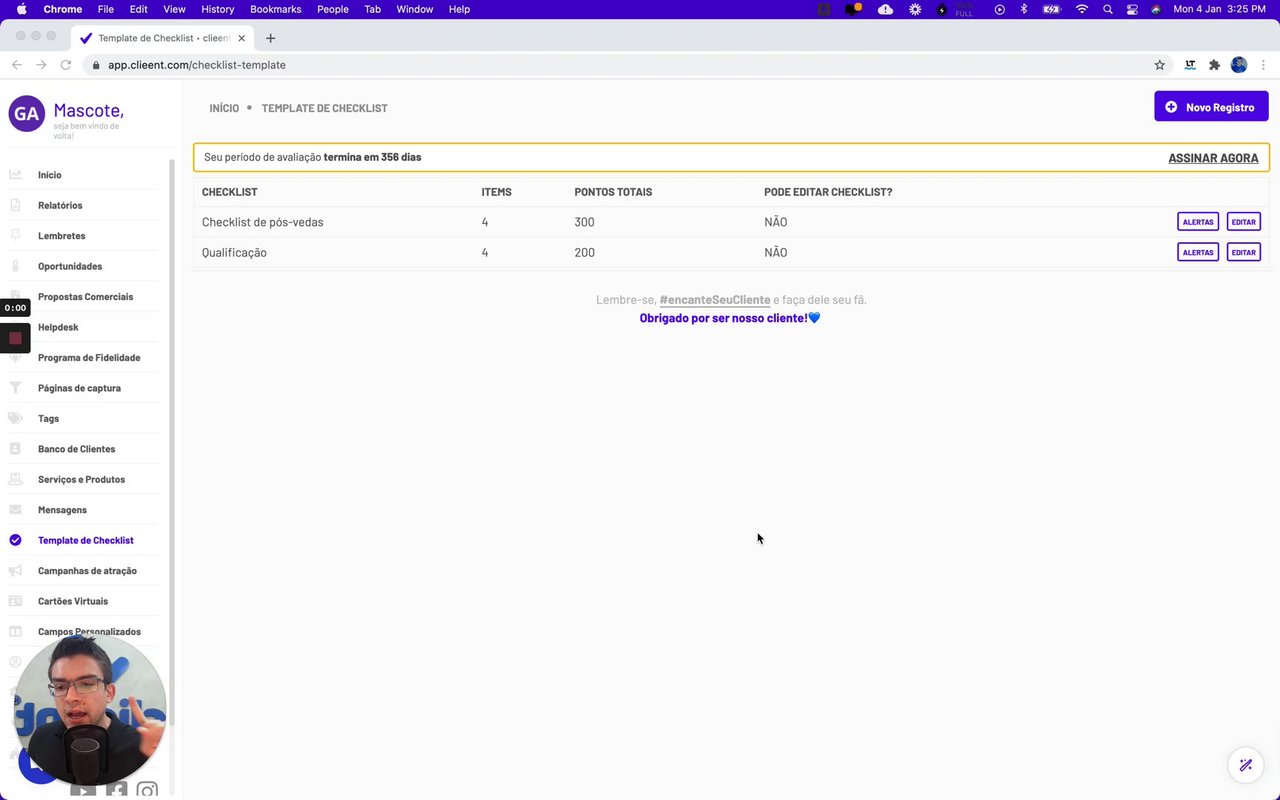Click the 'TEMPLATE DE CHECKLIST' breadcrumb text
The height and width of the screenshot is (800, 1280).
point(325,108)
